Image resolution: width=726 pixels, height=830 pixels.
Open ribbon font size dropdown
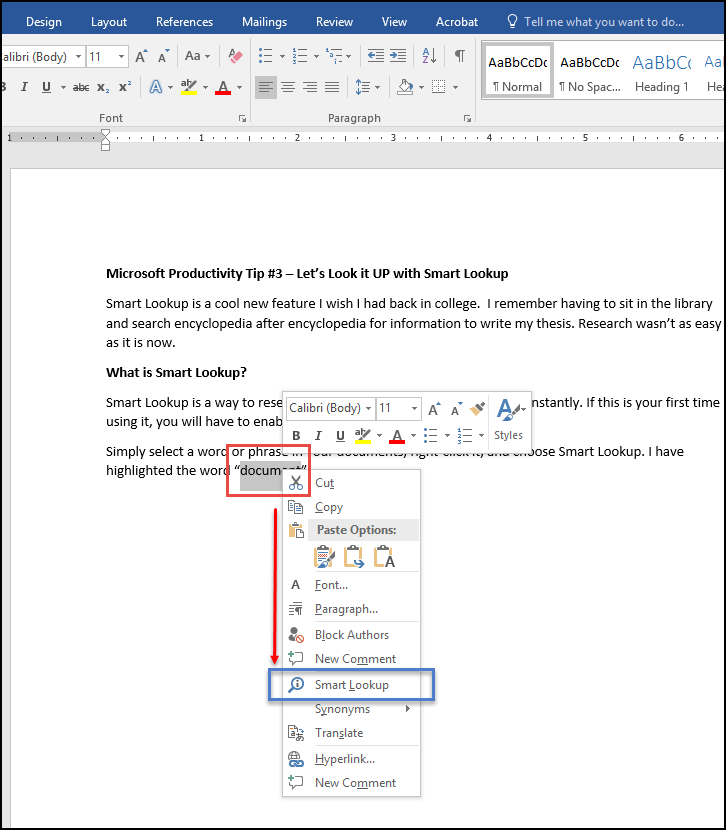point(121,56)
